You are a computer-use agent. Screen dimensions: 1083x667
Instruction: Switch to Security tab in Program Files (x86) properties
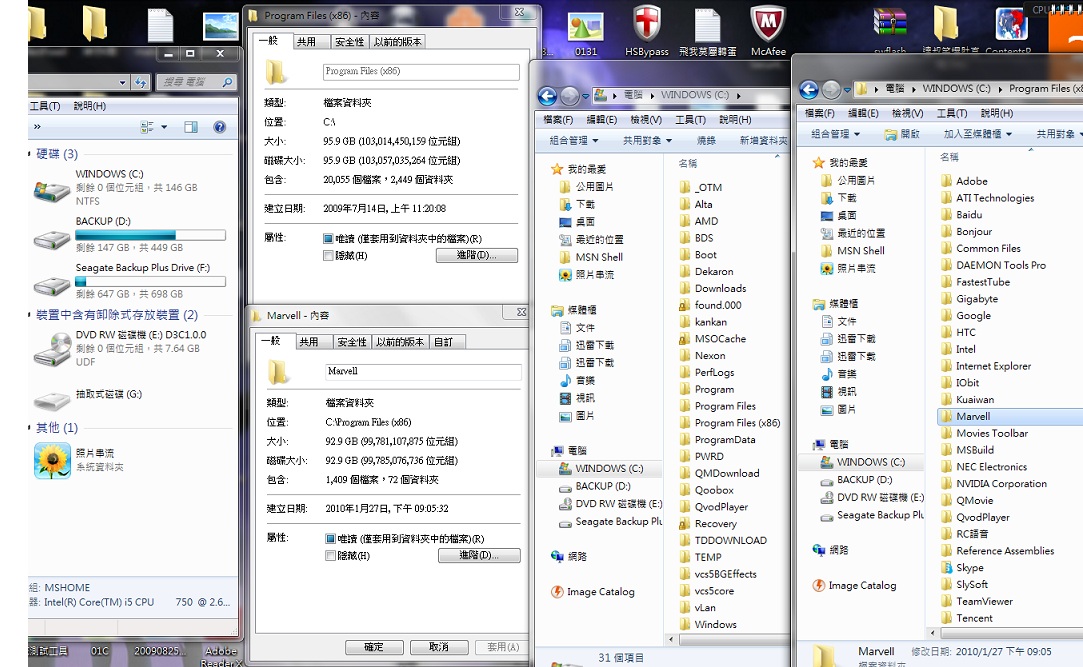(349, 41)
